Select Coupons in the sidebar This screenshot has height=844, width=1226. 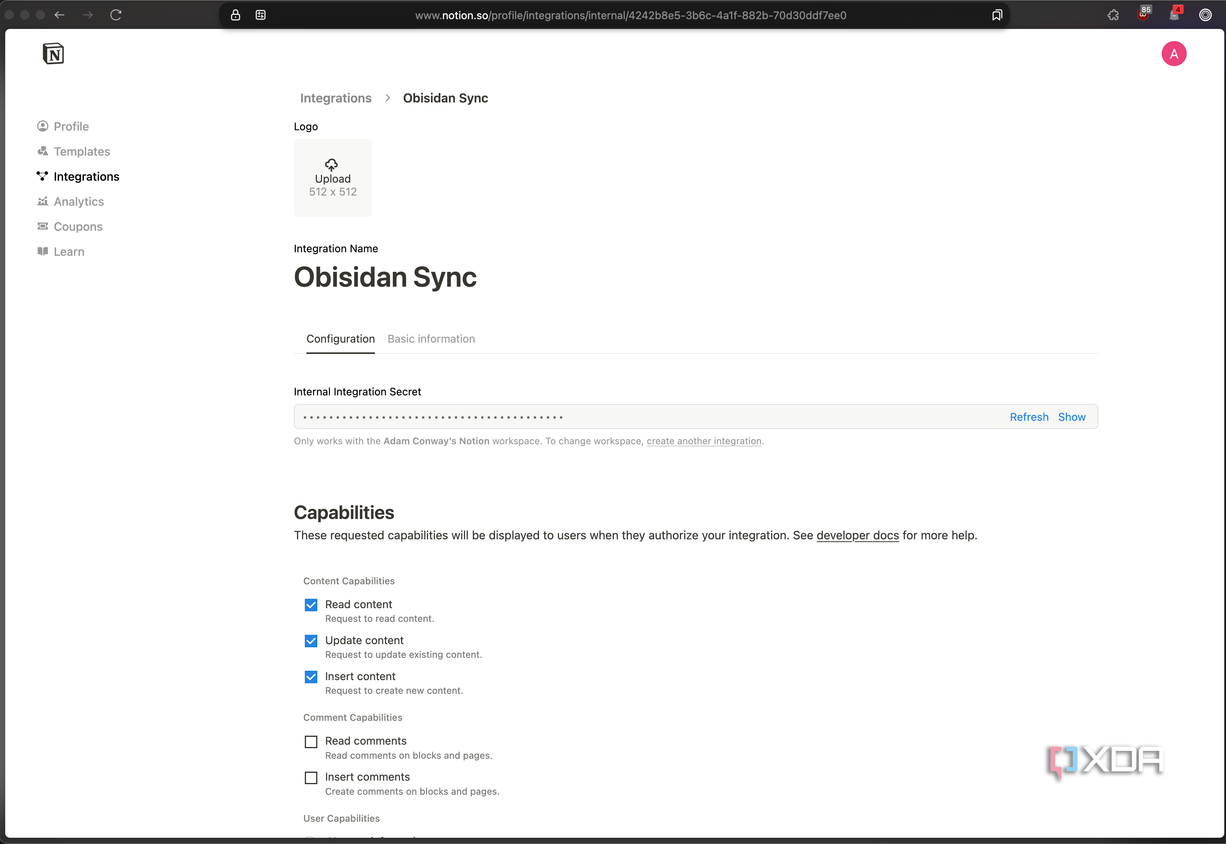[78, 226]
